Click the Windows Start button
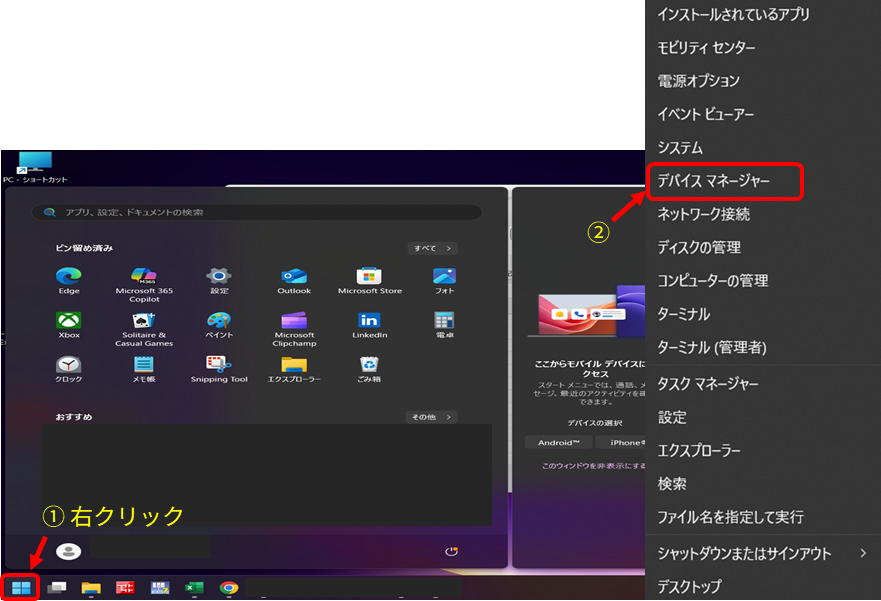Image resolution: width=881 pixels, height=601 pixels. pyautogui.click(x=21, y=588)
